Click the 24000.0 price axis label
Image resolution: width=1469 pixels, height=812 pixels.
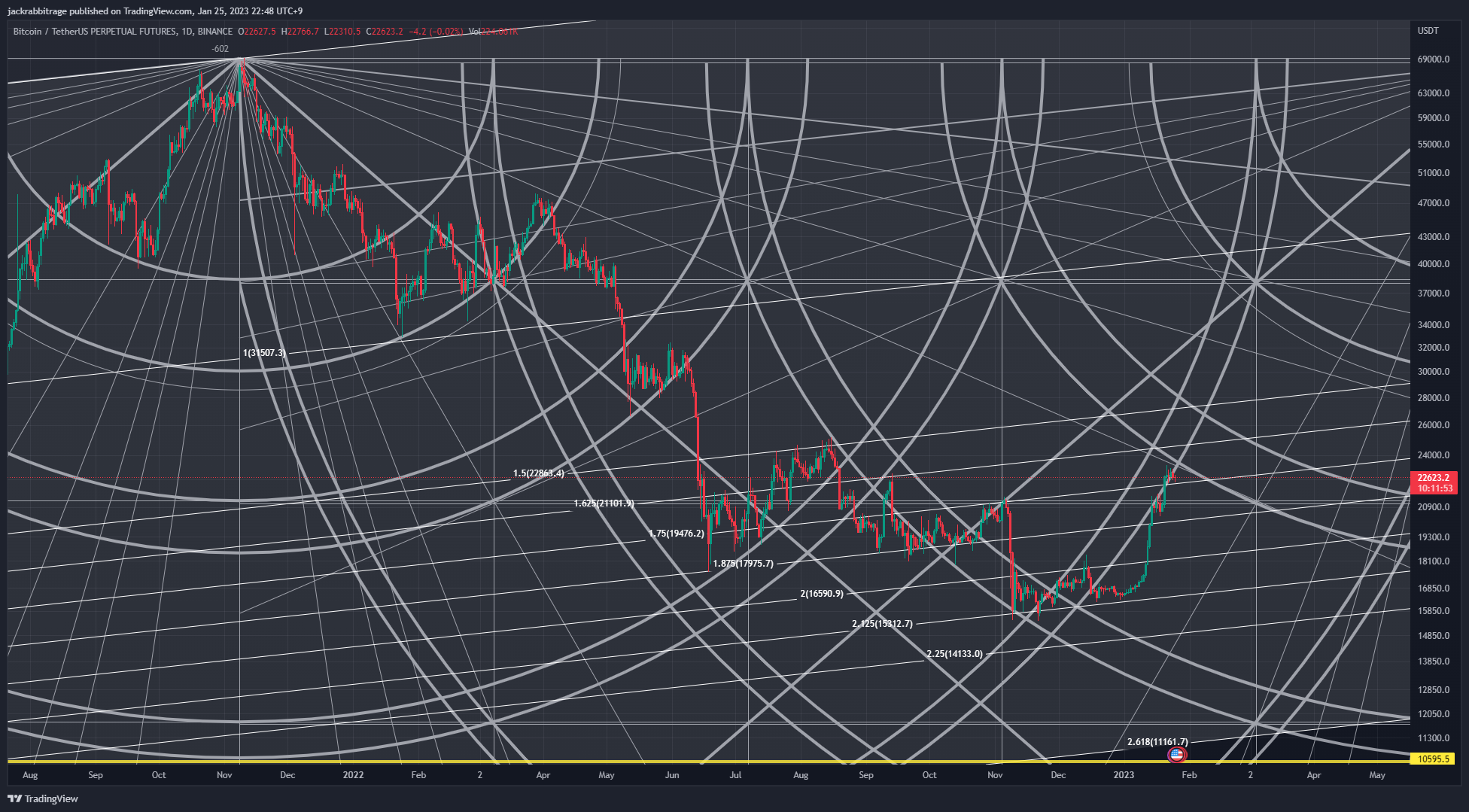[x=1434, y=455]
